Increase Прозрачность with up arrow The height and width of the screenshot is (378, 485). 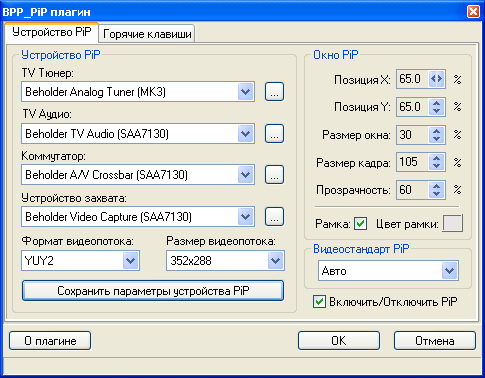437,186
